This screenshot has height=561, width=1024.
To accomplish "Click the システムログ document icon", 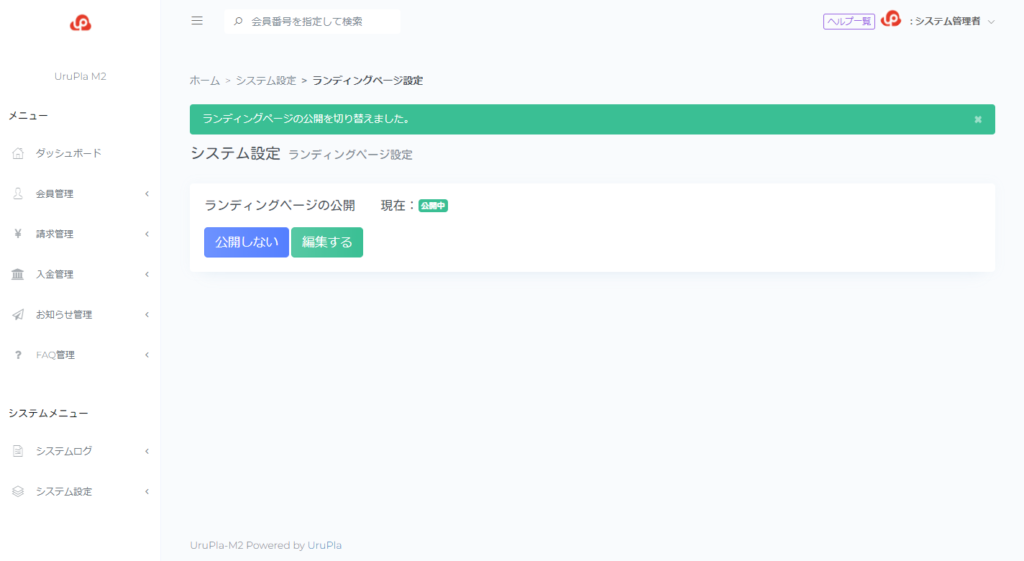I will (18, 451).
